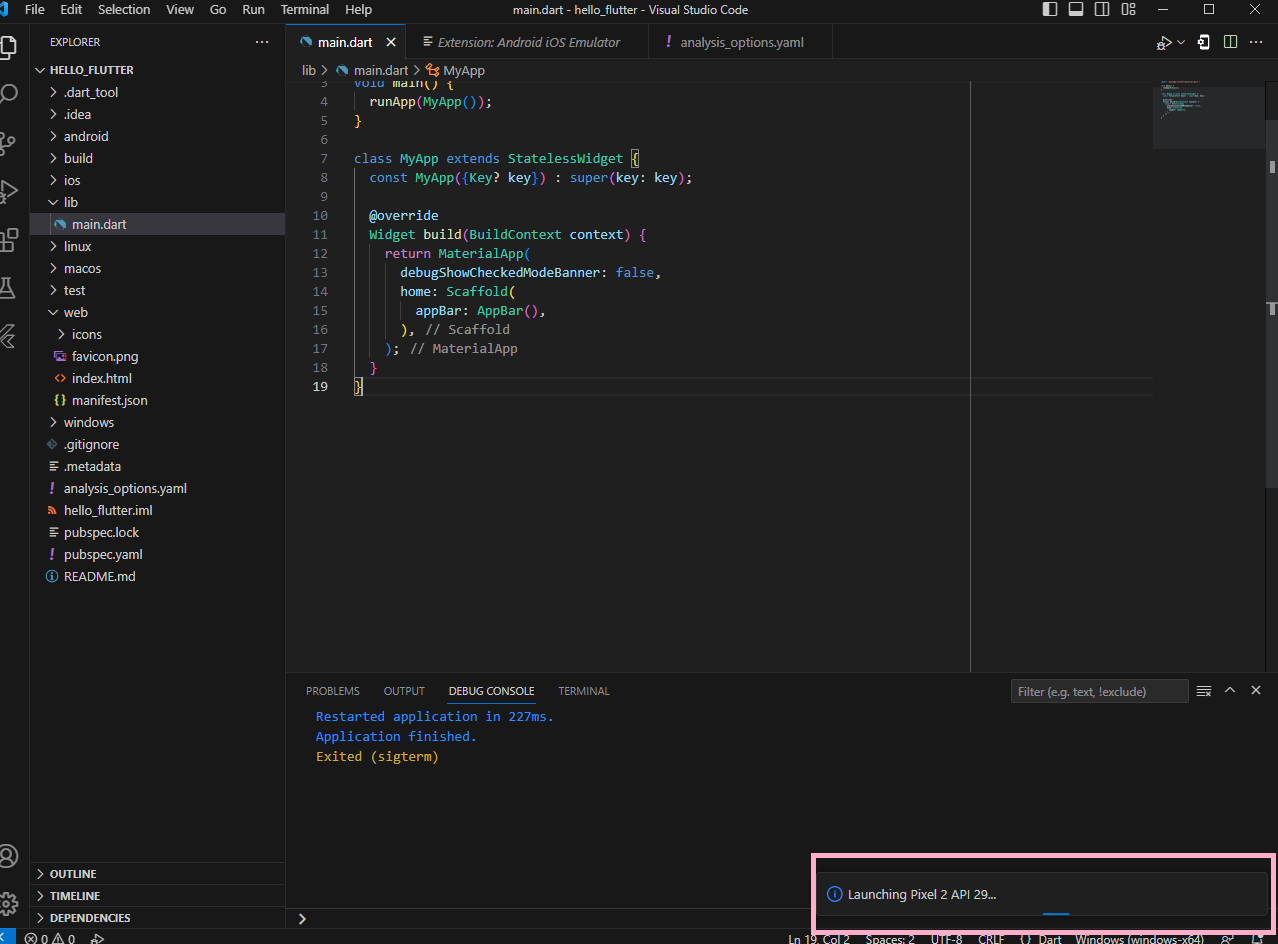1278x944 pixels.
Task: Toggle word wrap icon beside filter field
Action: point(1204,691)
